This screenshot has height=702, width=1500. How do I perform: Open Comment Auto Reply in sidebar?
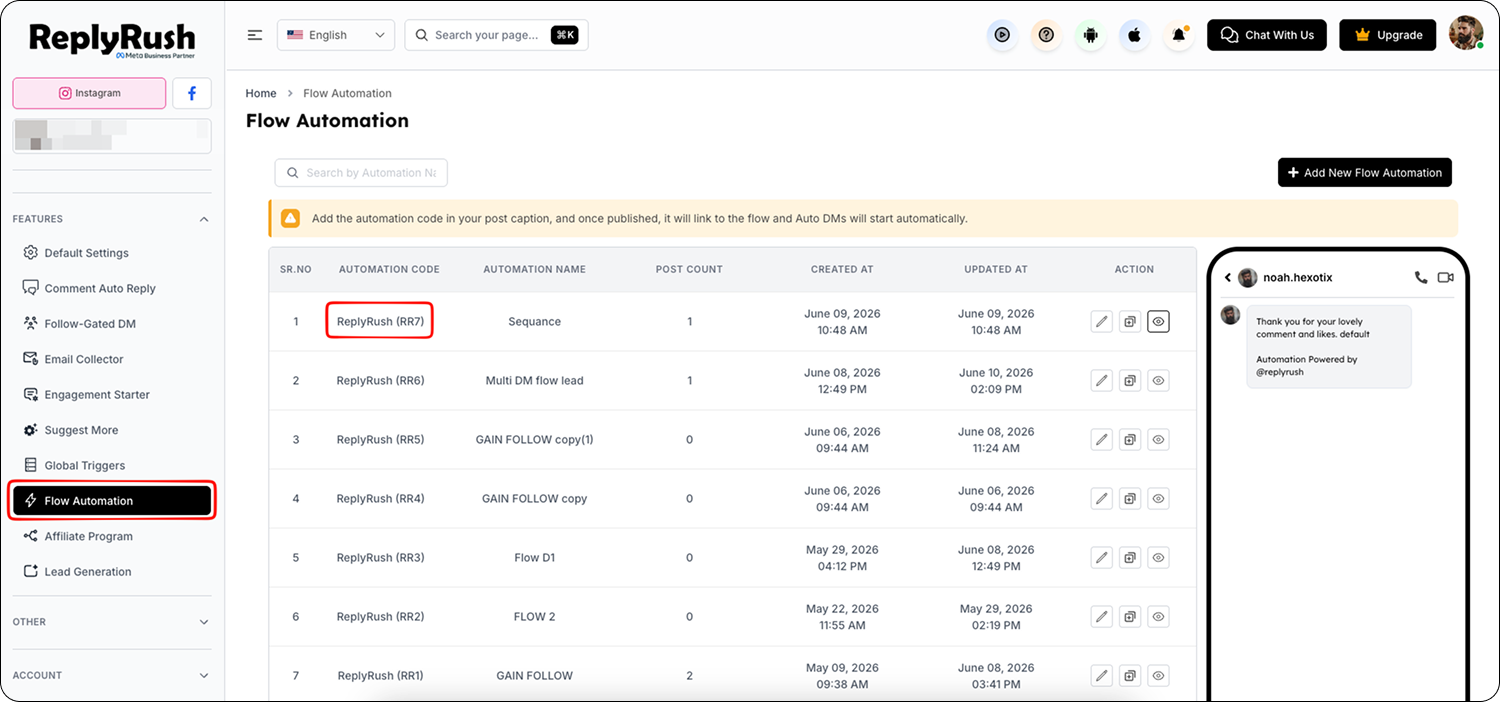pos(112,288)
